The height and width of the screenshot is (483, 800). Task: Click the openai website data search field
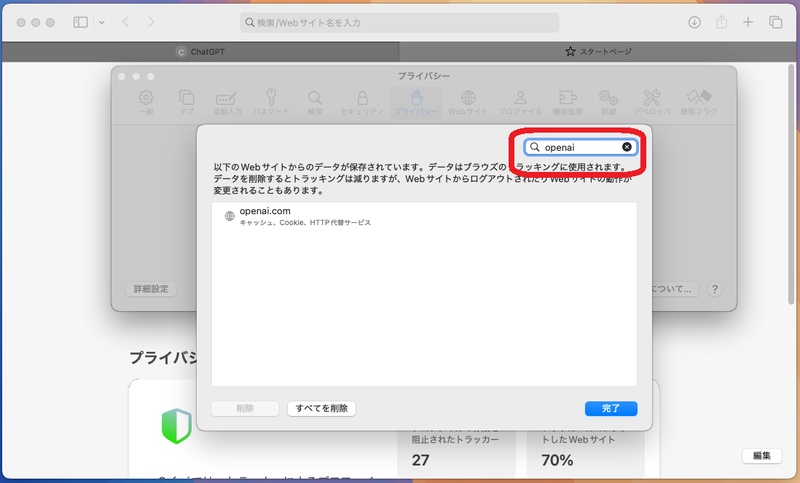(581, 147)
